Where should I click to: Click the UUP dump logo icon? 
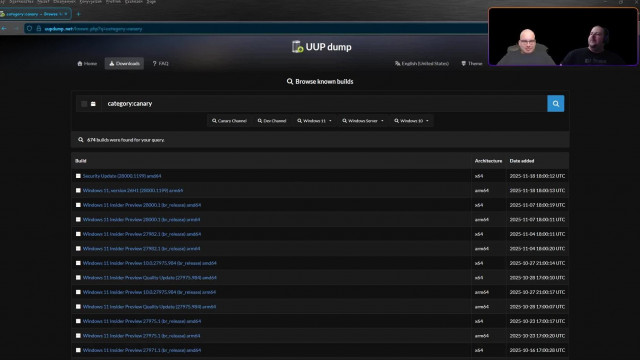(x=298, y=47)
